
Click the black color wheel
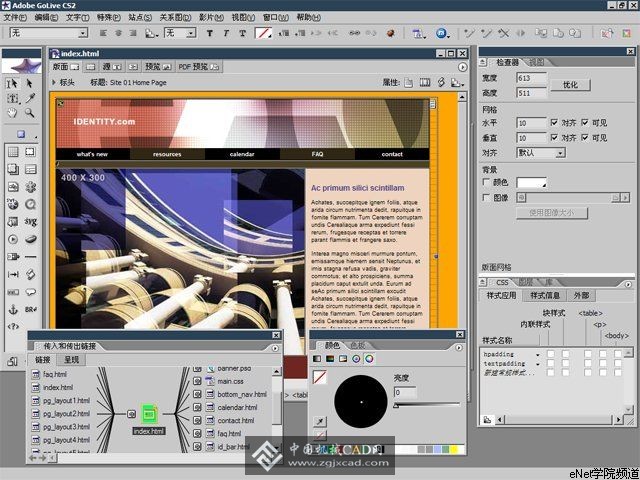tap(361, 402)
